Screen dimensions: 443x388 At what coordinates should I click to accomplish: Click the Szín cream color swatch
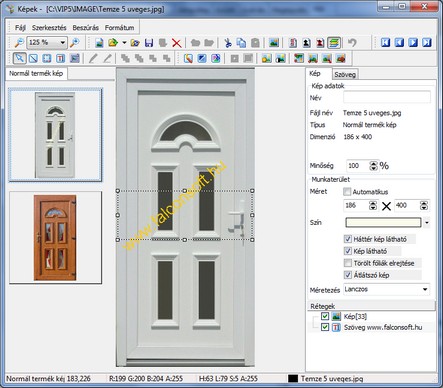[383, 222]
